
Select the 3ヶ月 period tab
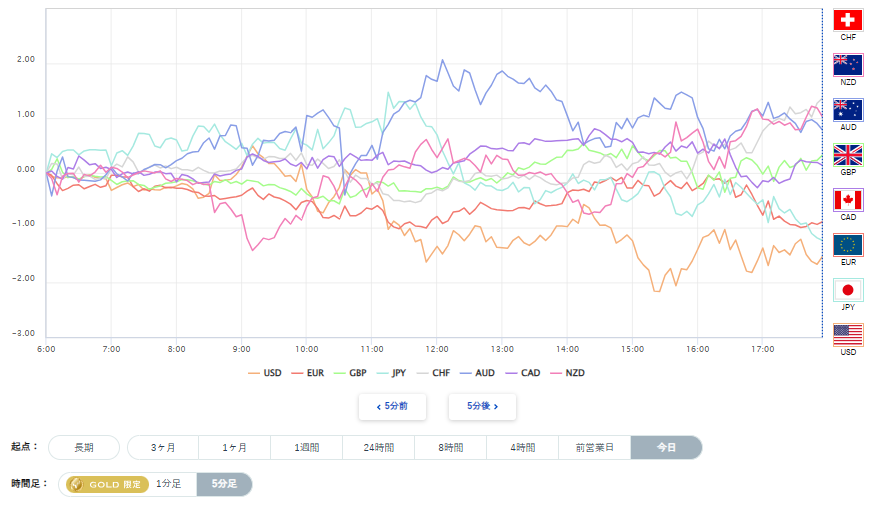pos(163,447)
